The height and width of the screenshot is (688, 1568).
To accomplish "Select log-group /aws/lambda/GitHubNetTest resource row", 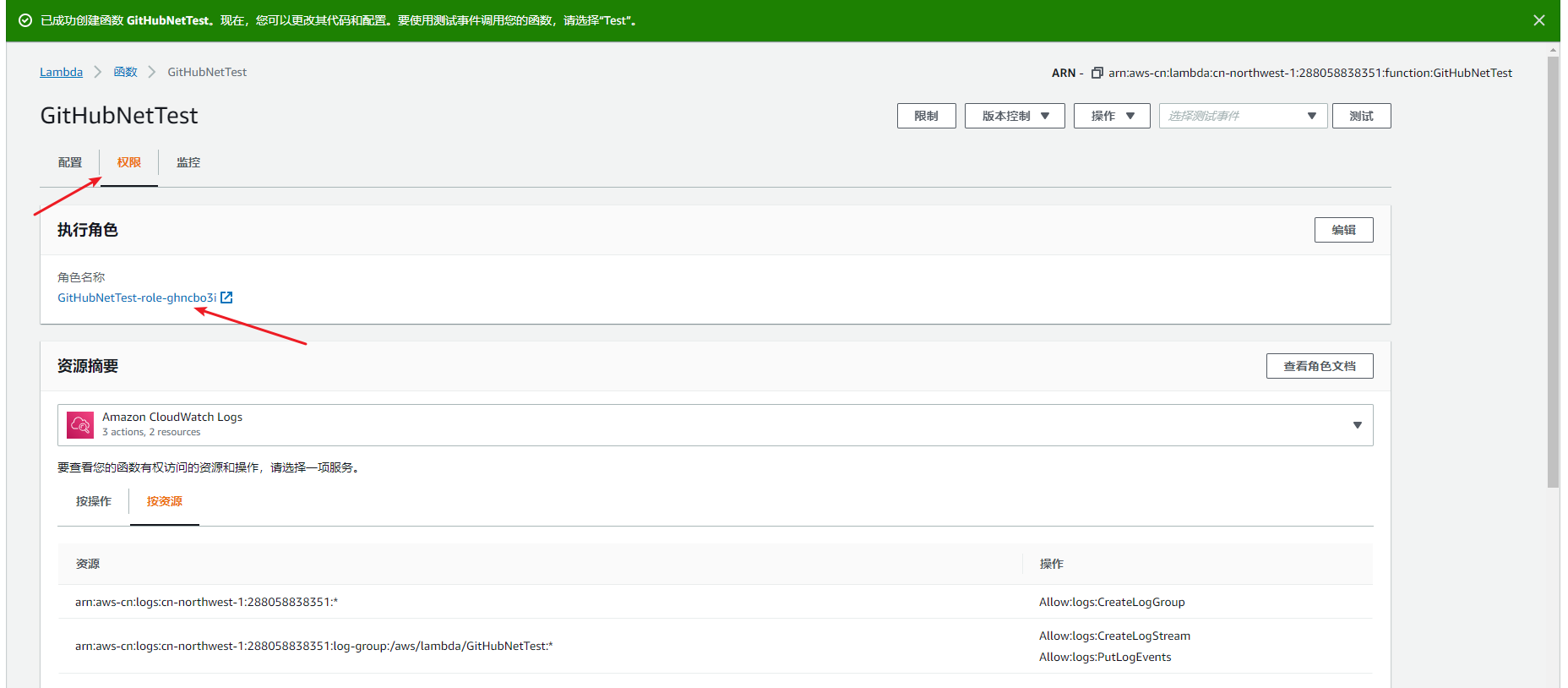I will [x=716, y=646].
